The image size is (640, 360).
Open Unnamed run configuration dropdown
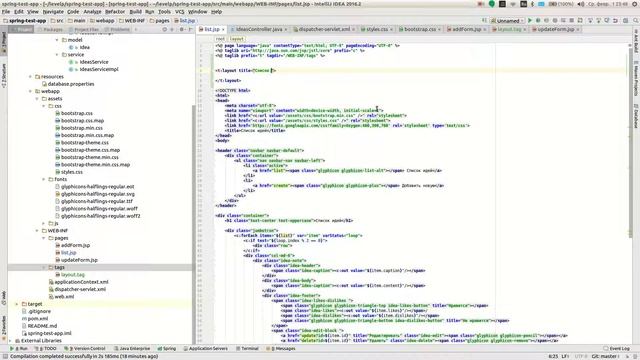click(x=508, y=20)
